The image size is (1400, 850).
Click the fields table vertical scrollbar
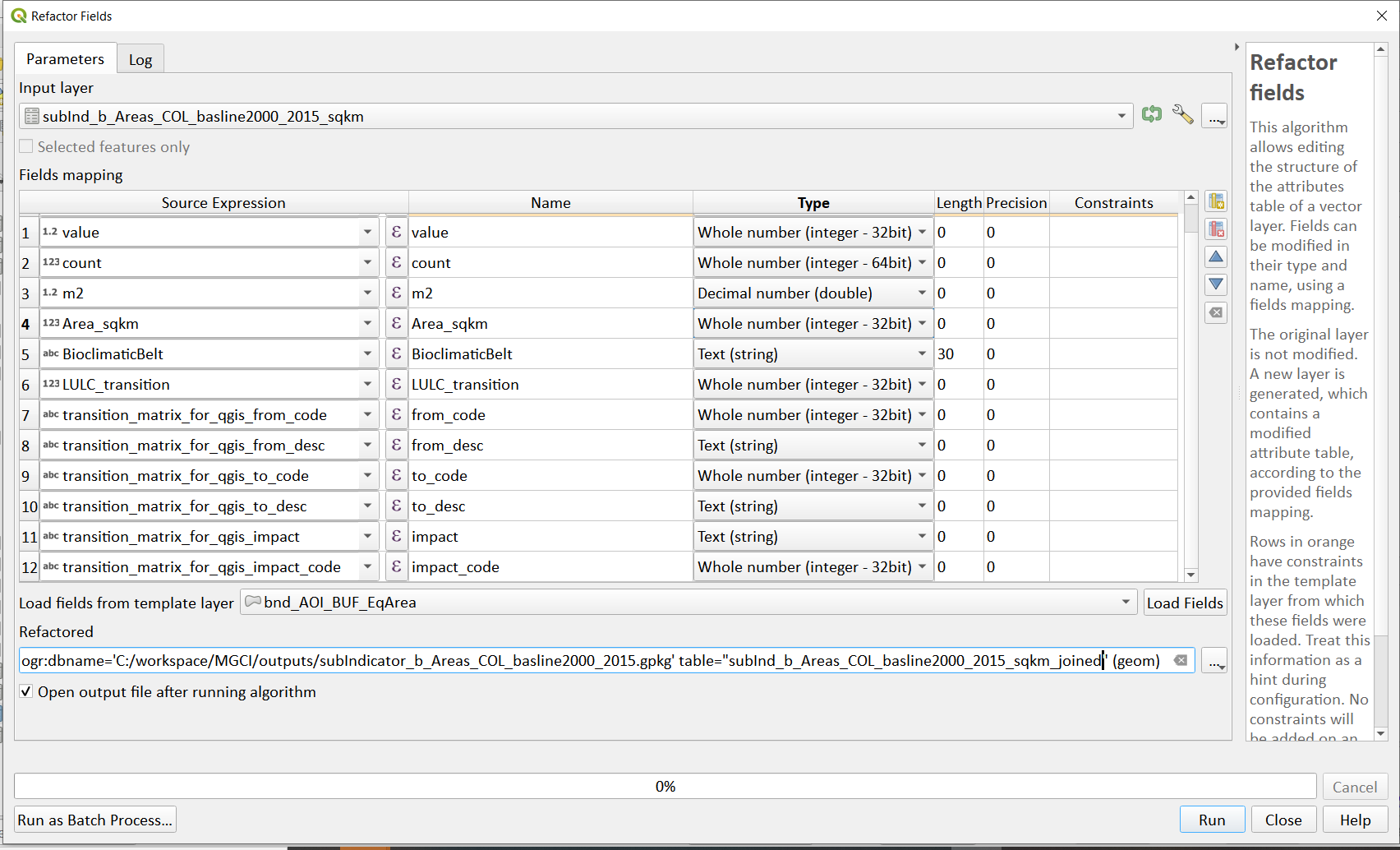click(1190, 386)
